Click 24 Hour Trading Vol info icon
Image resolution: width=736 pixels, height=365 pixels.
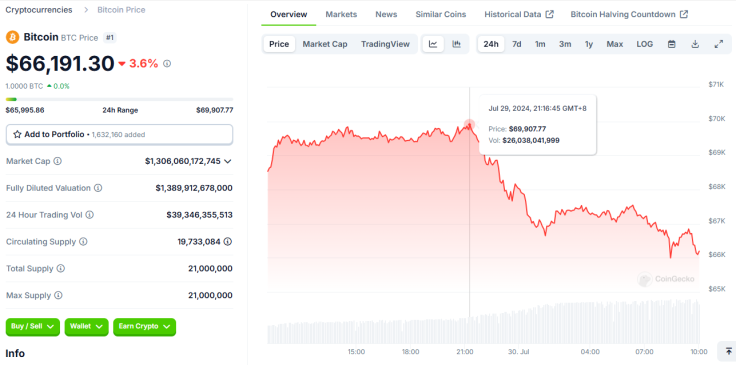(89, 215)
